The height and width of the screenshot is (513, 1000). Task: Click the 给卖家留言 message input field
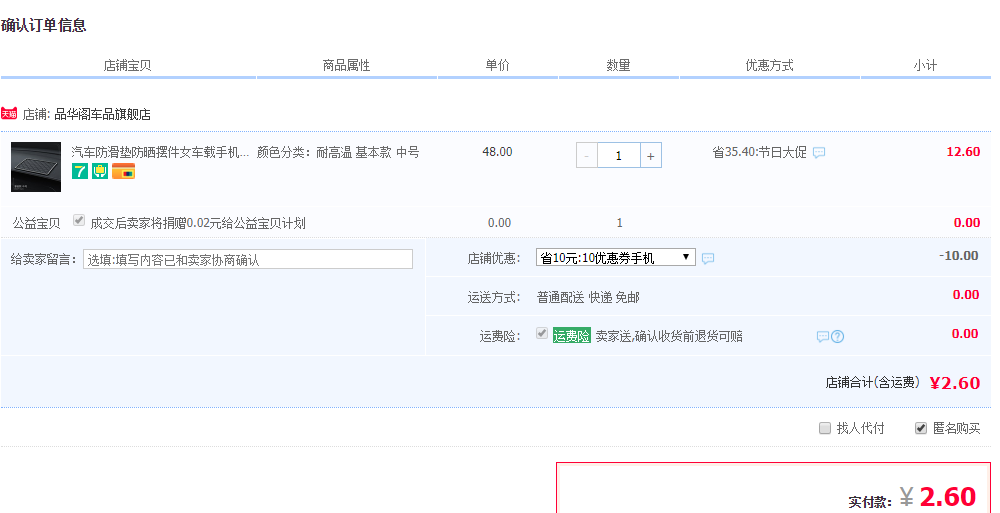[x=248, y=259]
